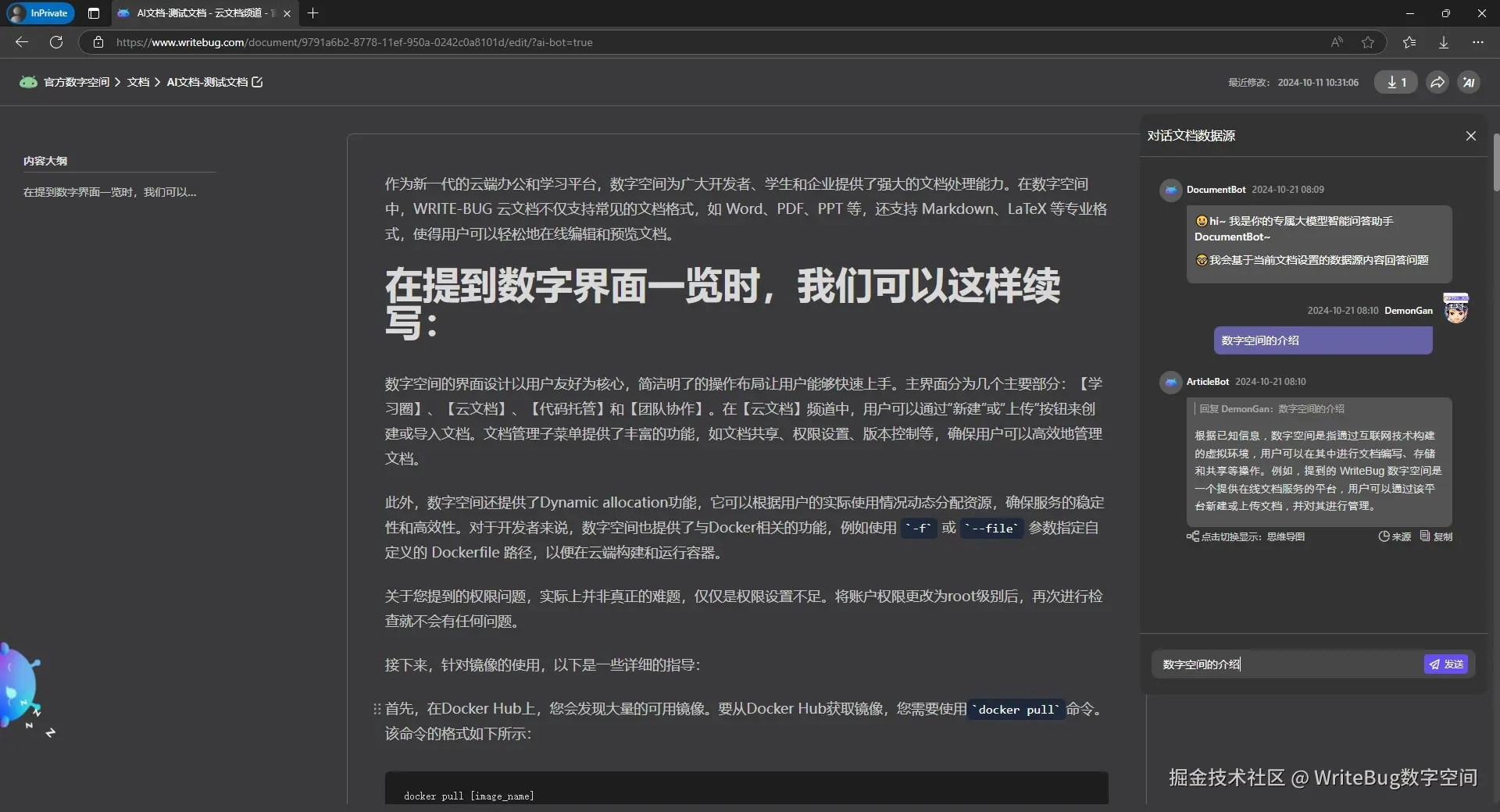1500x812 pixels.
Task: Send the chat message with the 发送 button
Action: 1446,664
